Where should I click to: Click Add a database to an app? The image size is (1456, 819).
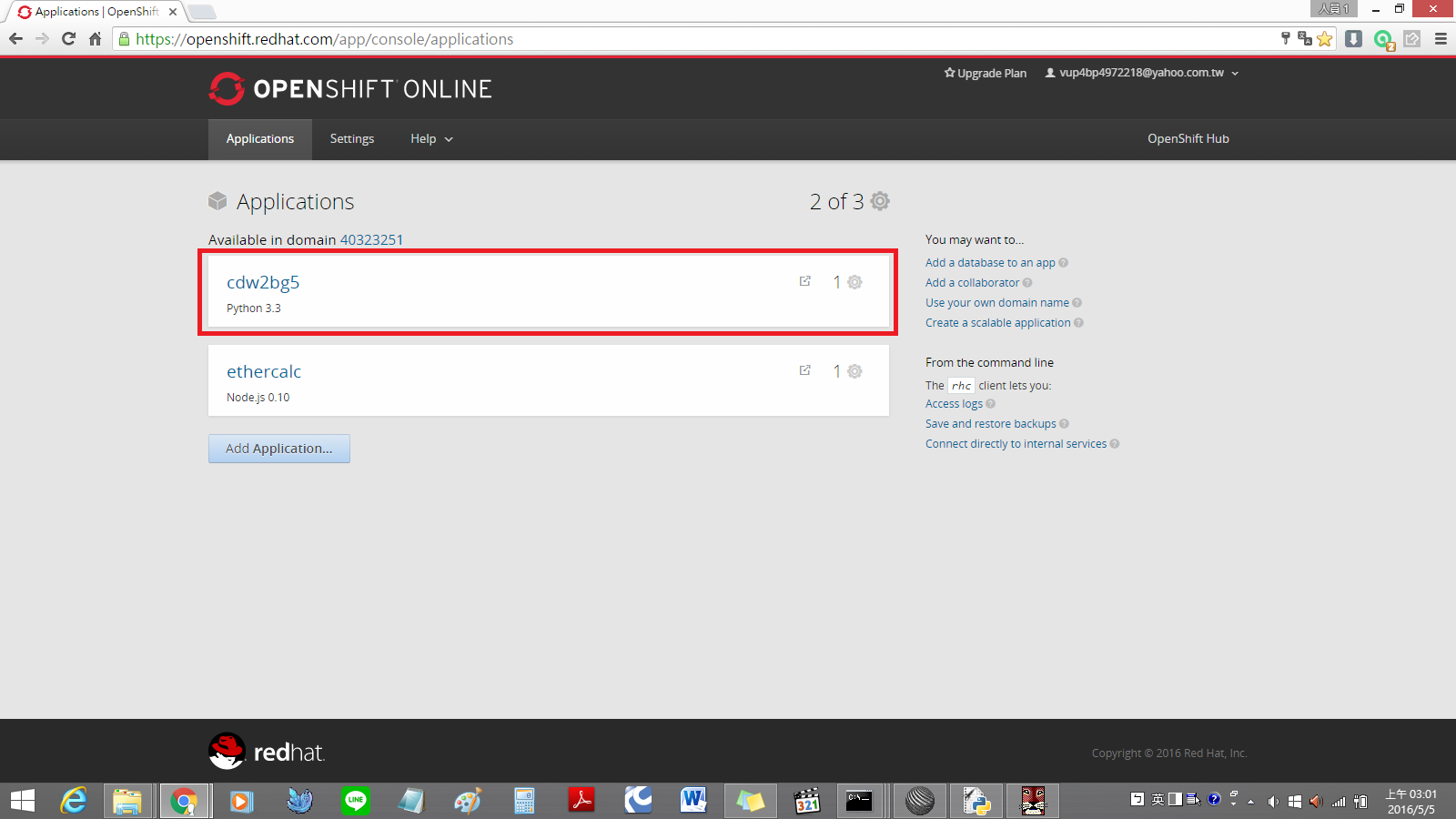coord(990,263)
